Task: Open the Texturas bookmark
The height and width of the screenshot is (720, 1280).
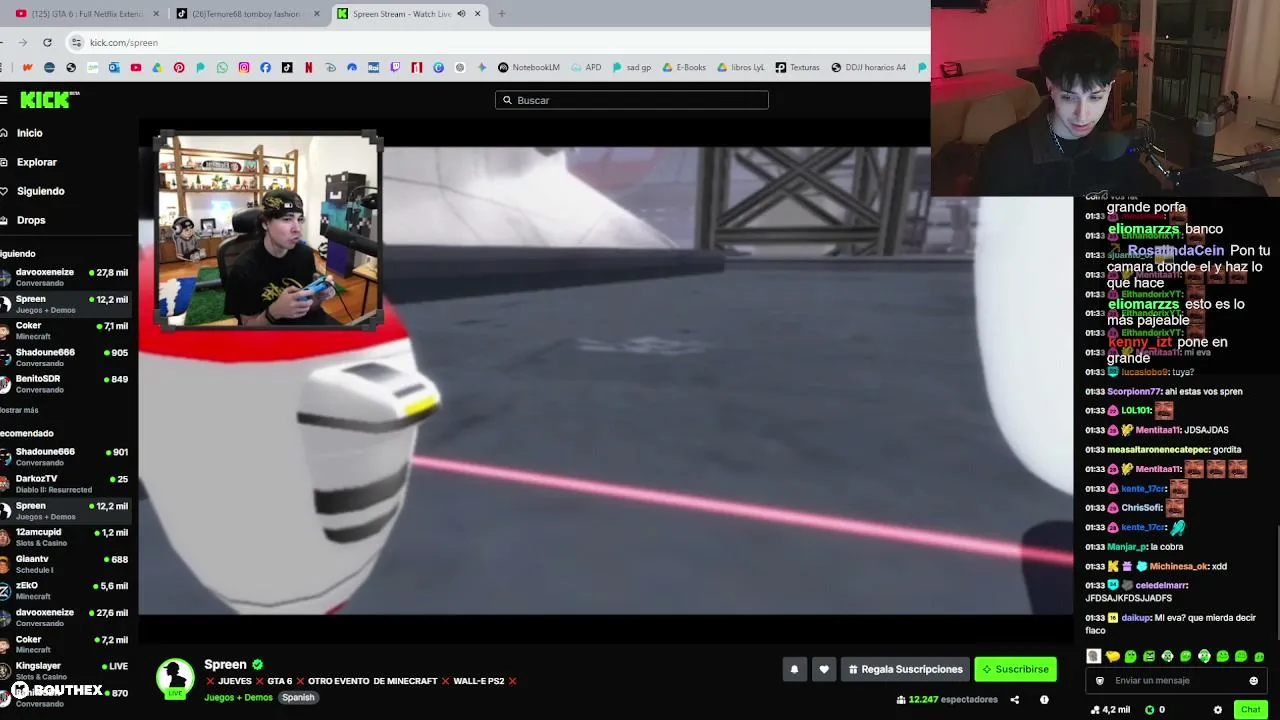Action: [x=797, y=68]
